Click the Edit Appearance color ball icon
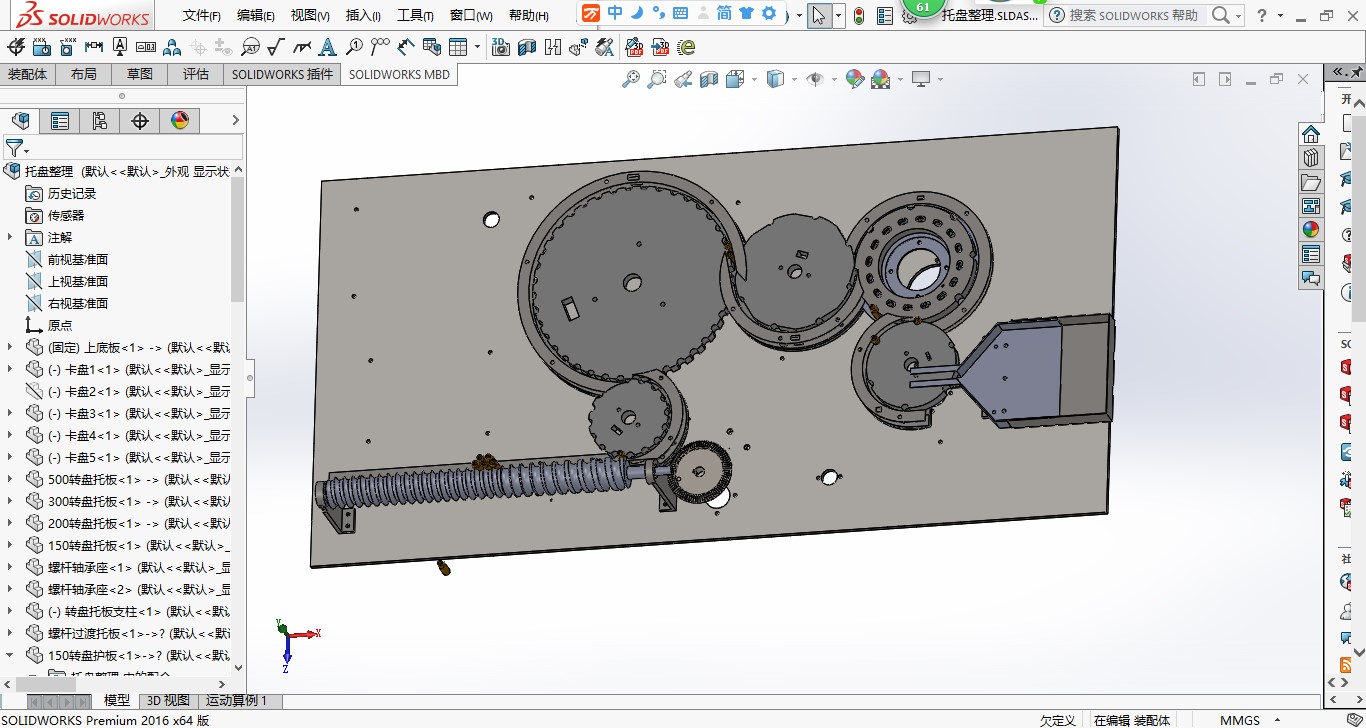 click(x=855, y=79)
